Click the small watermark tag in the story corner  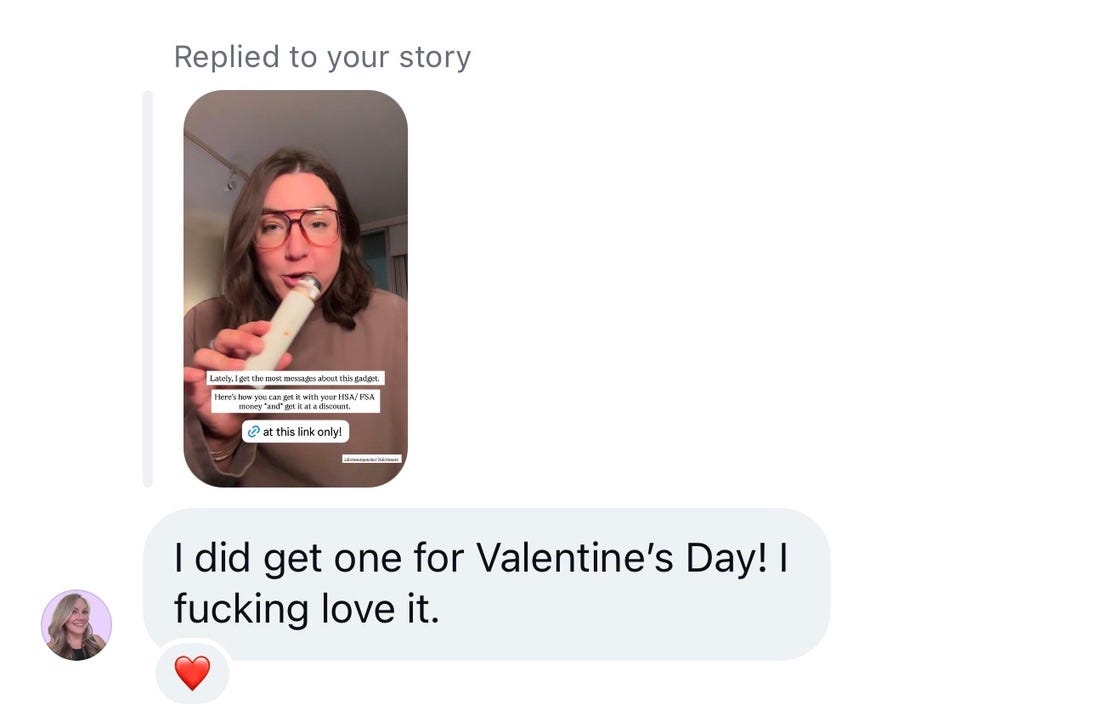pyautogui.click(x=371, y=458)
